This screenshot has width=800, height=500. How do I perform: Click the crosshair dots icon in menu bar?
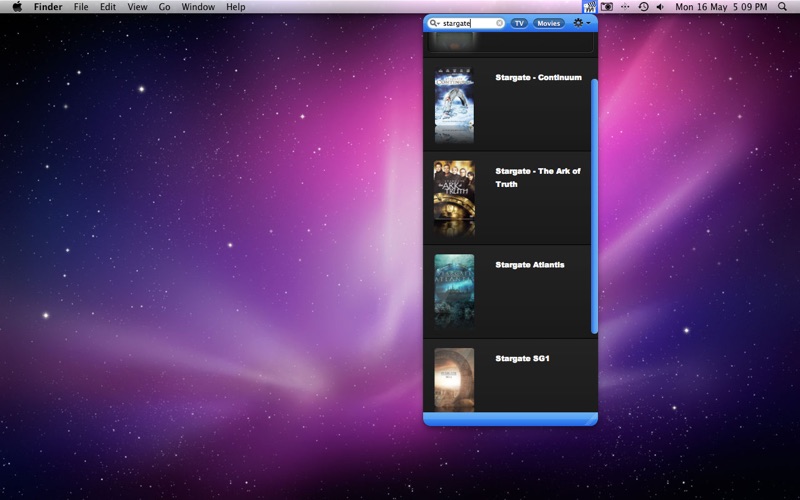tap(625, 7)
